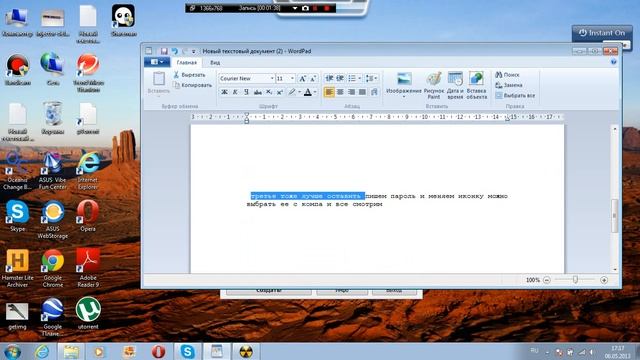Toggle italic (К) formatting
640x360 pixels.
click(235, 92)
